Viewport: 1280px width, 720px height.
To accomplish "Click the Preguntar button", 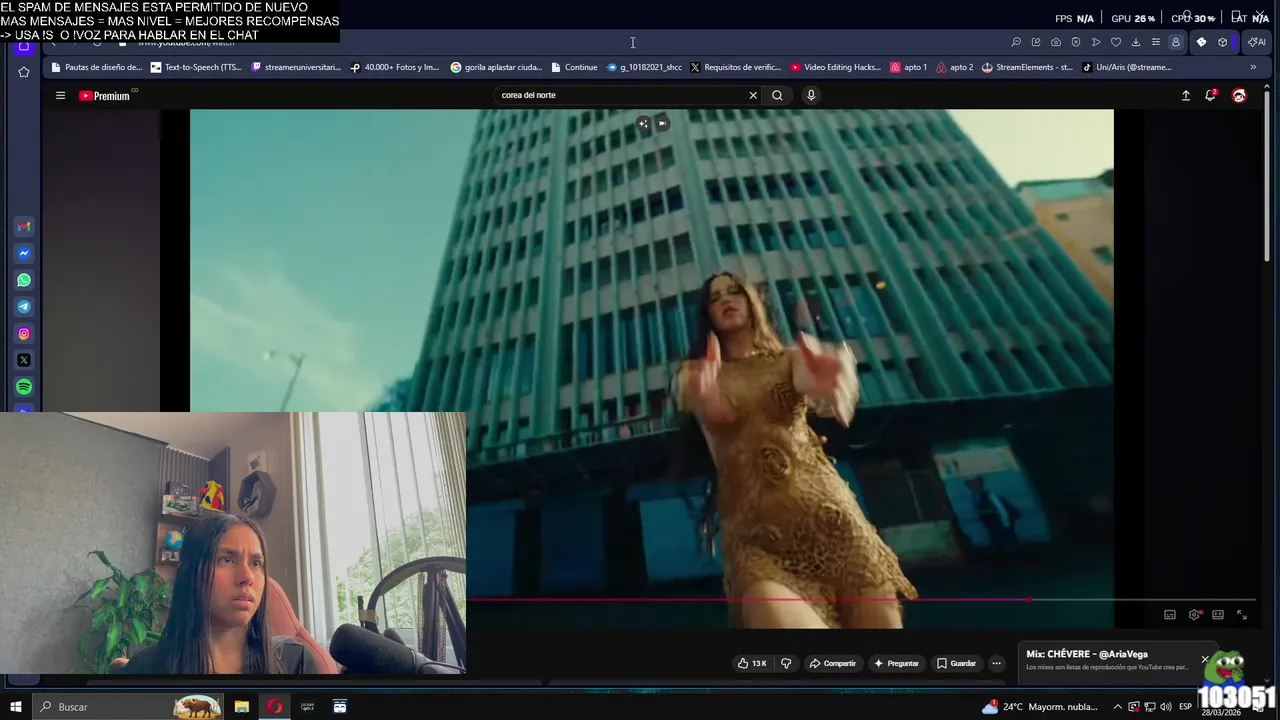I will click(x=896, y=663).
